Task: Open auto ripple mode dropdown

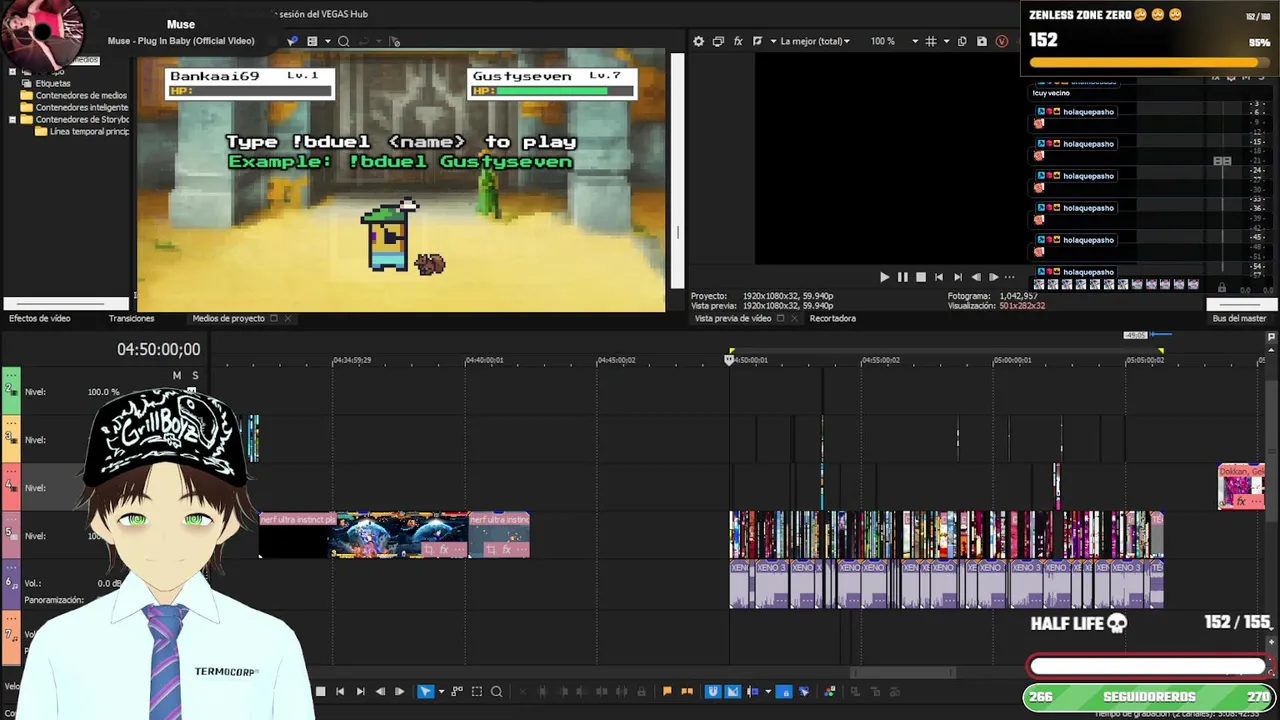Action: click(768, 691)
